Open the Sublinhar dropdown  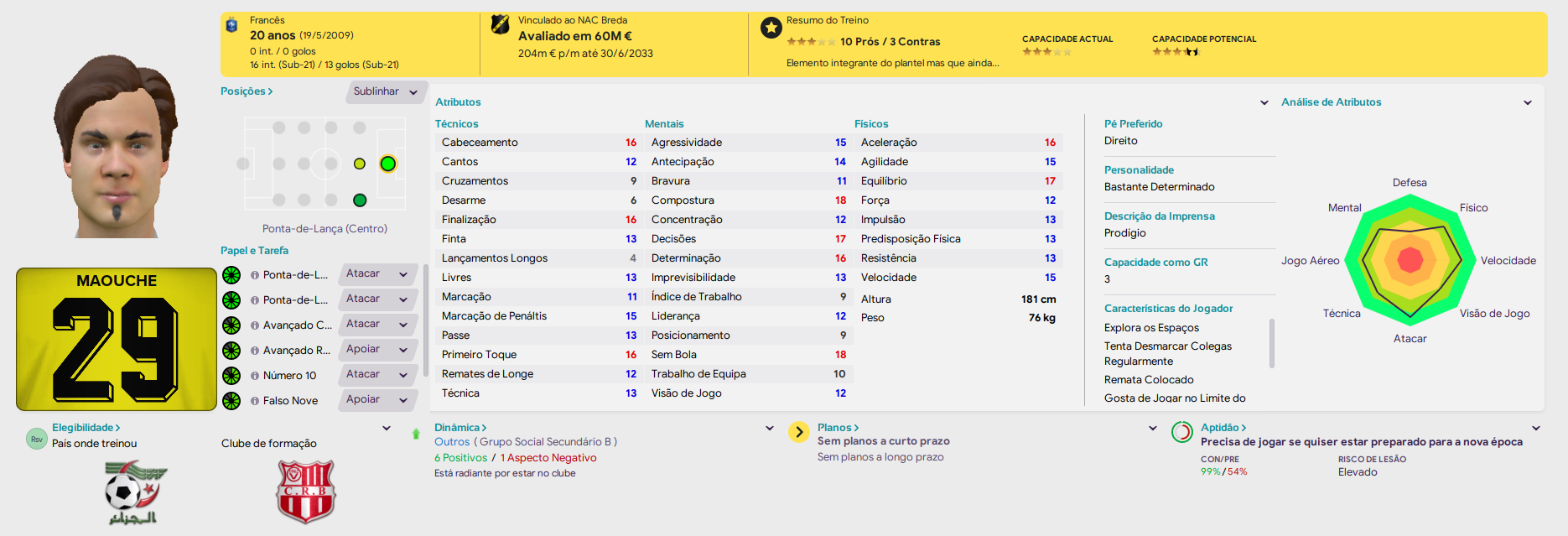[387, 91]
